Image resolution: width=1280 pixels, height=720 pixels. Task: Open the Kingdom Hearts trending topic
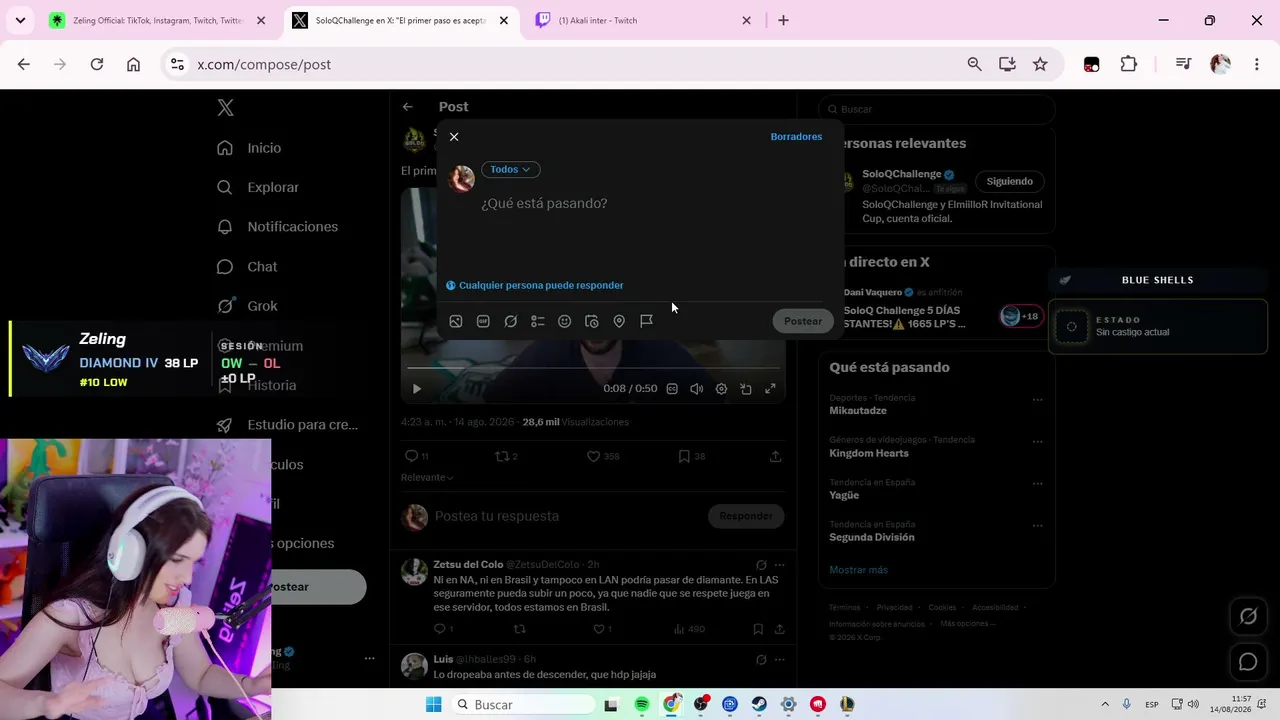tap(869, 453)
